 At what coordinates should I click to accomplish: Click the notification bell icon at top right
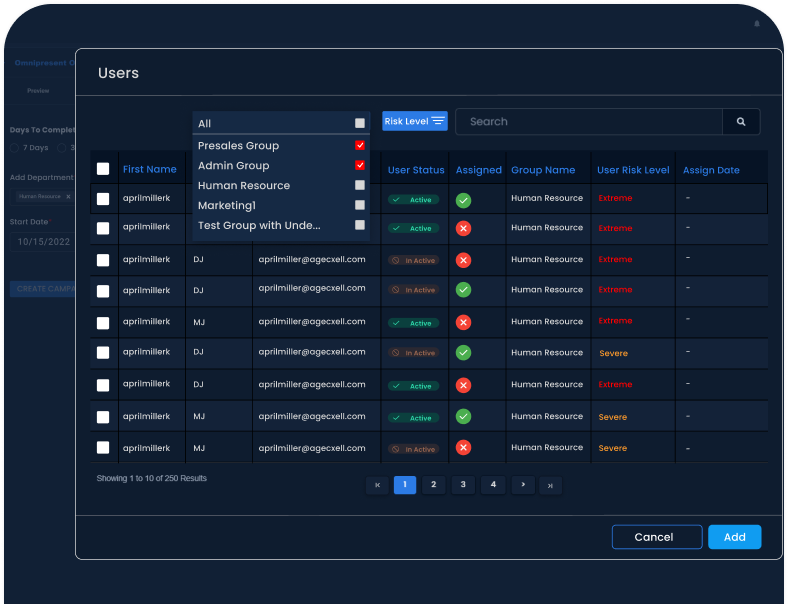757,23
